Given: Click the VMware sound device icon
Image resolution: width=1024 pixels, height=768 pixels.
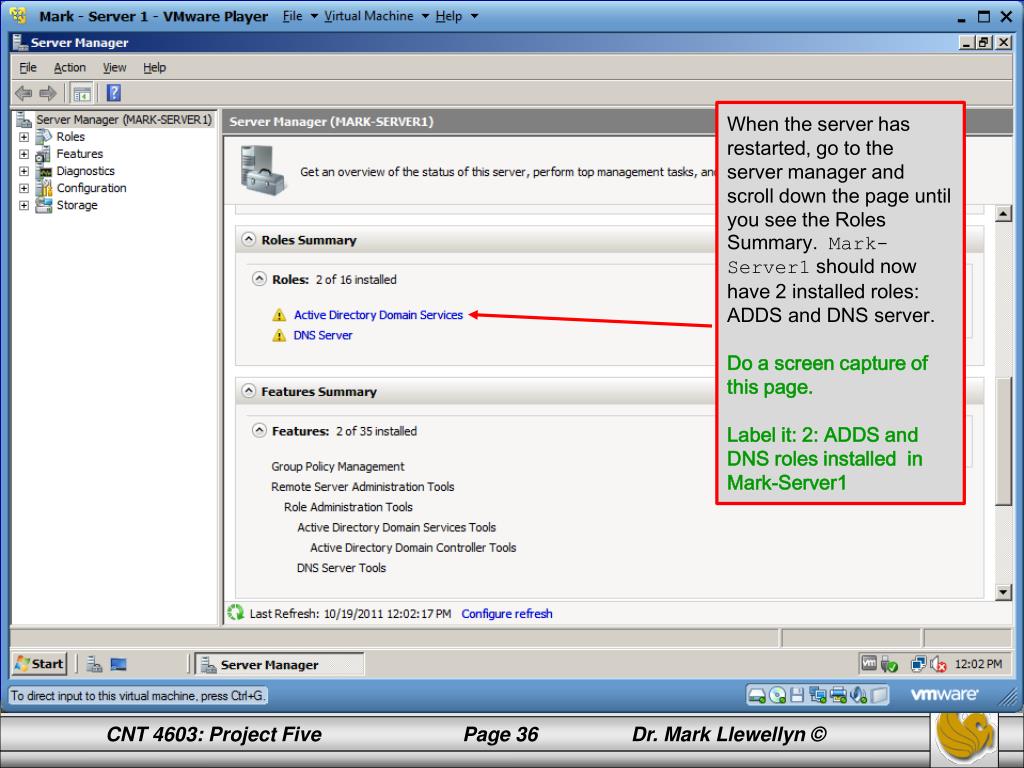Looking at the screenshot, I should [859, 695].
